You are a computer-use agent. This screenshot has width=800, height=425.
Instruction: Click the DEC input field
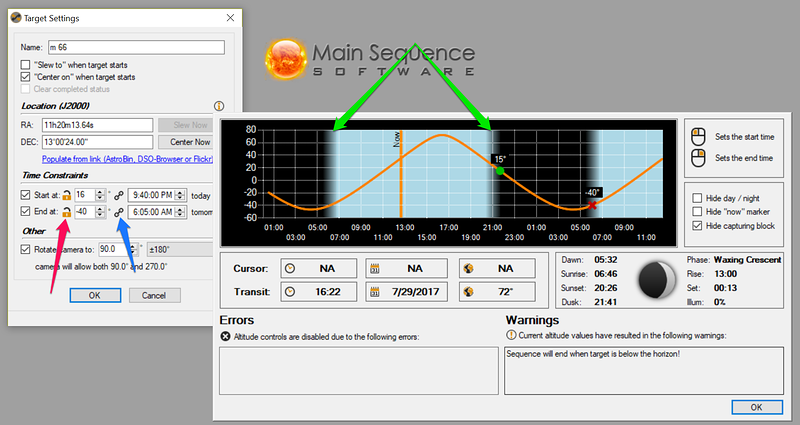point(97,142)
